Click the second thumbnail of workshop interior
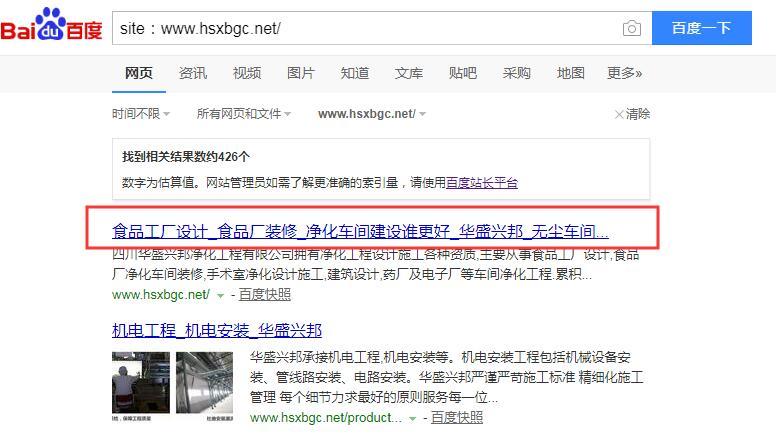Screen dimensions: 776x434 (204, 383)
